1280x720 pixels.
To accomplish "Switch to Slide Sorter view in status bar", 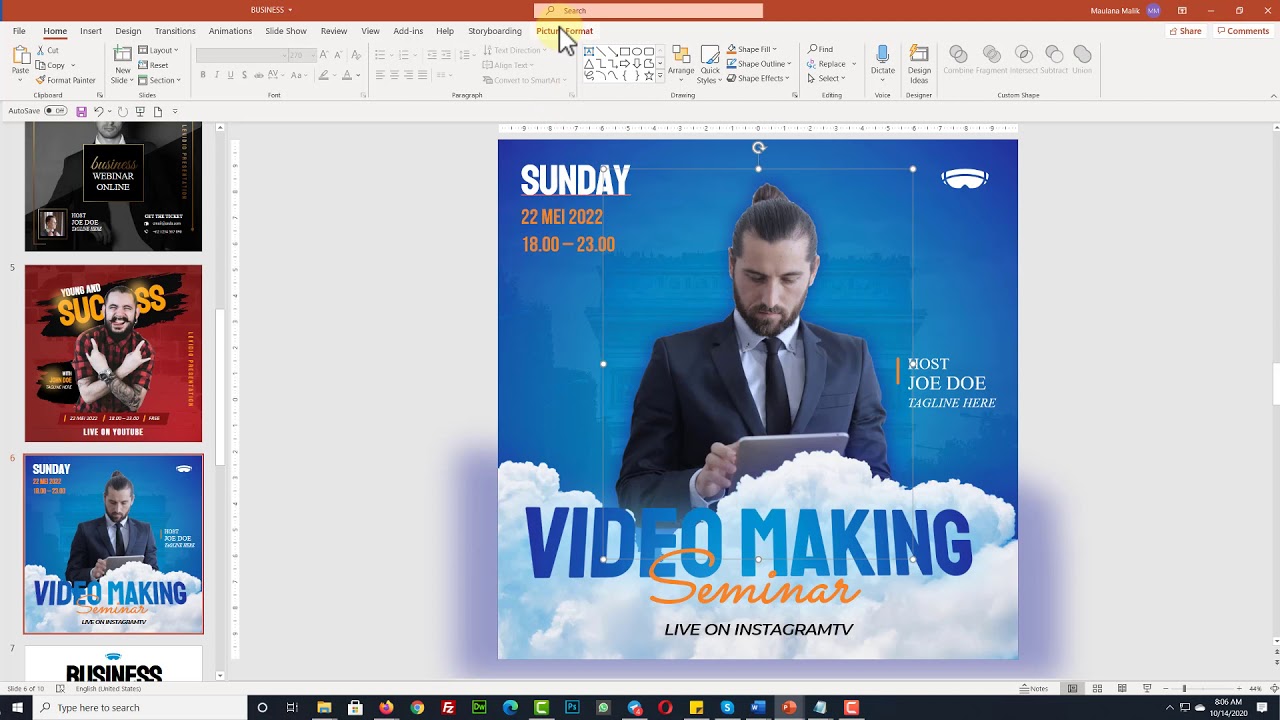I will coord(1097,688).
